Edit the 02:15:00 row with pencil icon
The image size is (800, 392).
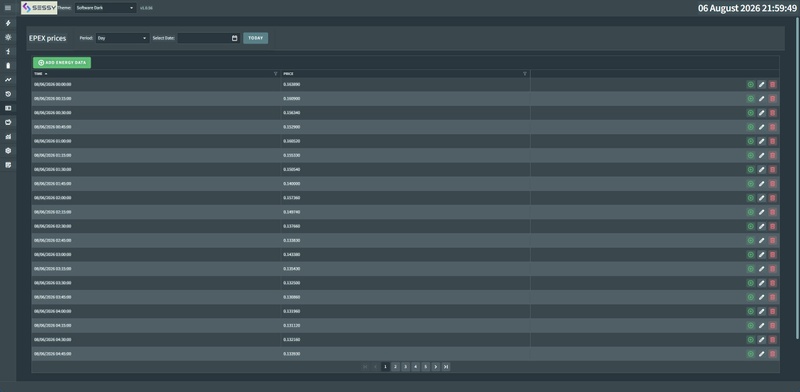761,212
